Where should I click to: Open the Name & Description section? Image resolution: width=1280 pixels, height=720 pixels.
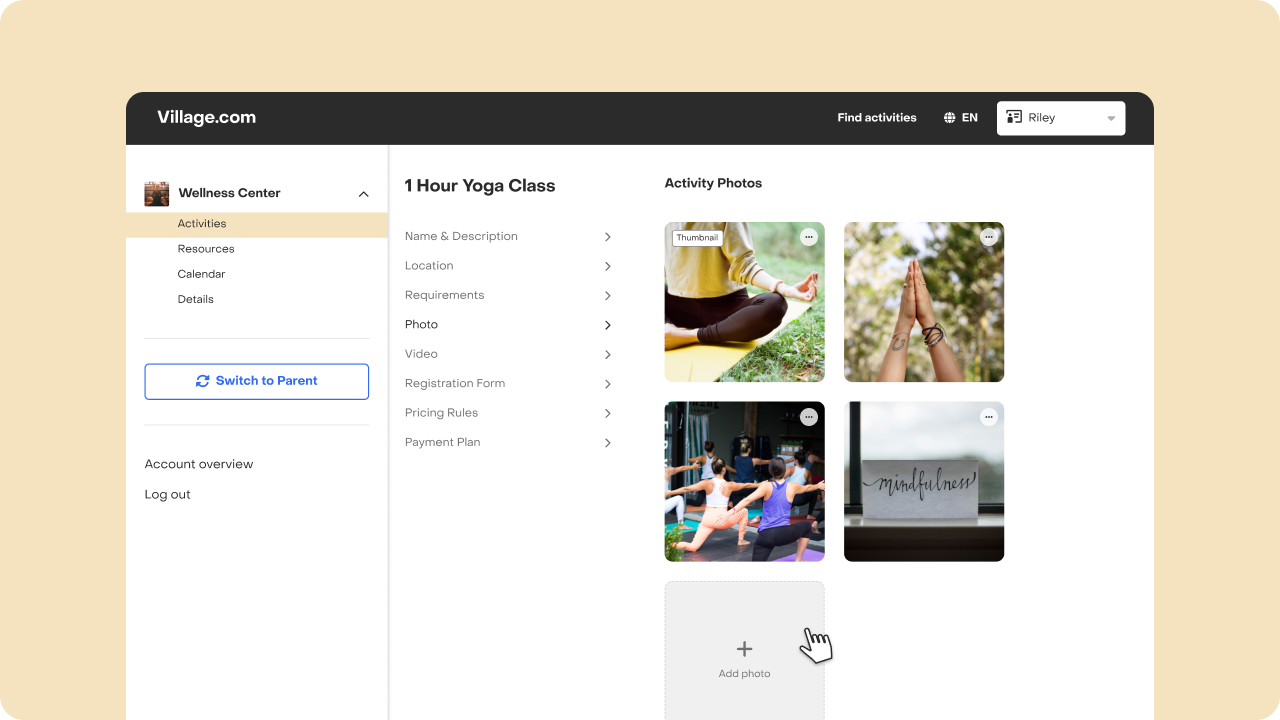(x=509, y=237)
